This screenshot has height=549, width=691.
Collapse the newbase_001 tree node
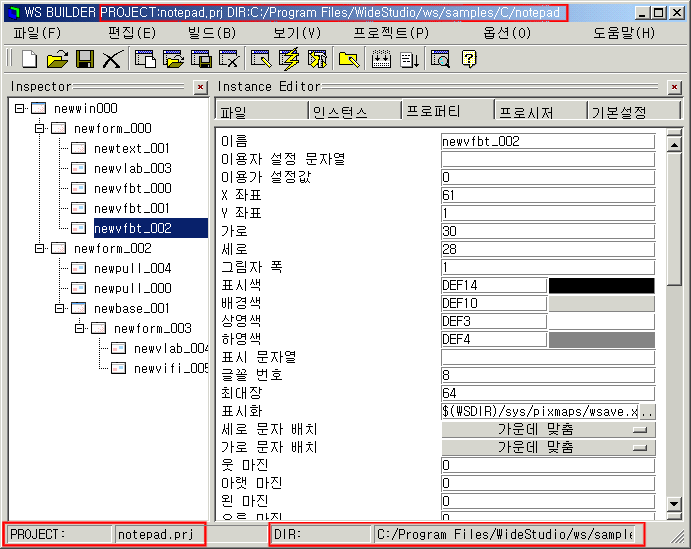(x=59, y=308)
